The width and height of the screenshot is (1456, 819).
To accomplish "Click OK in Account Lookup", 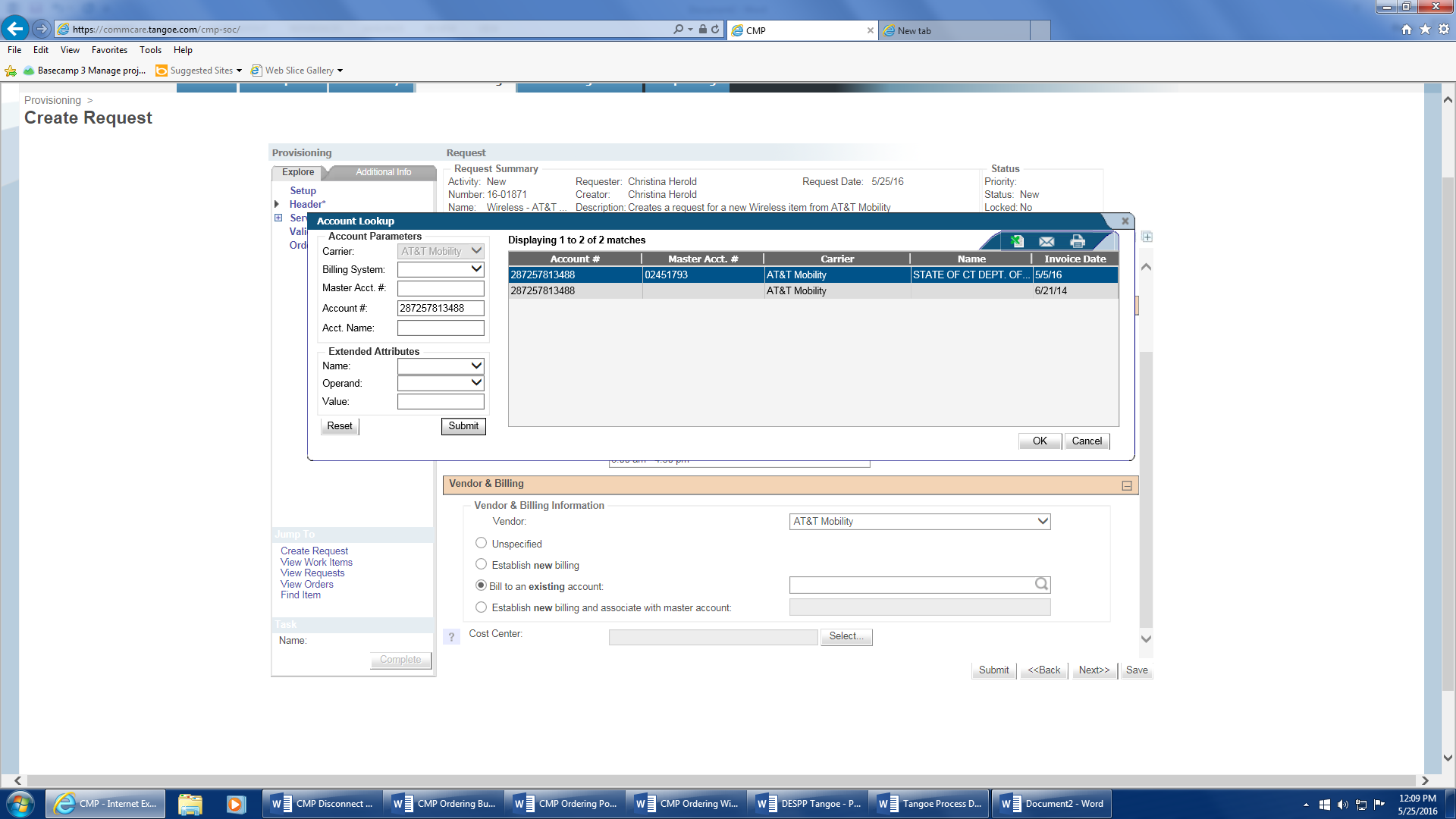I will pos(1039,441).
